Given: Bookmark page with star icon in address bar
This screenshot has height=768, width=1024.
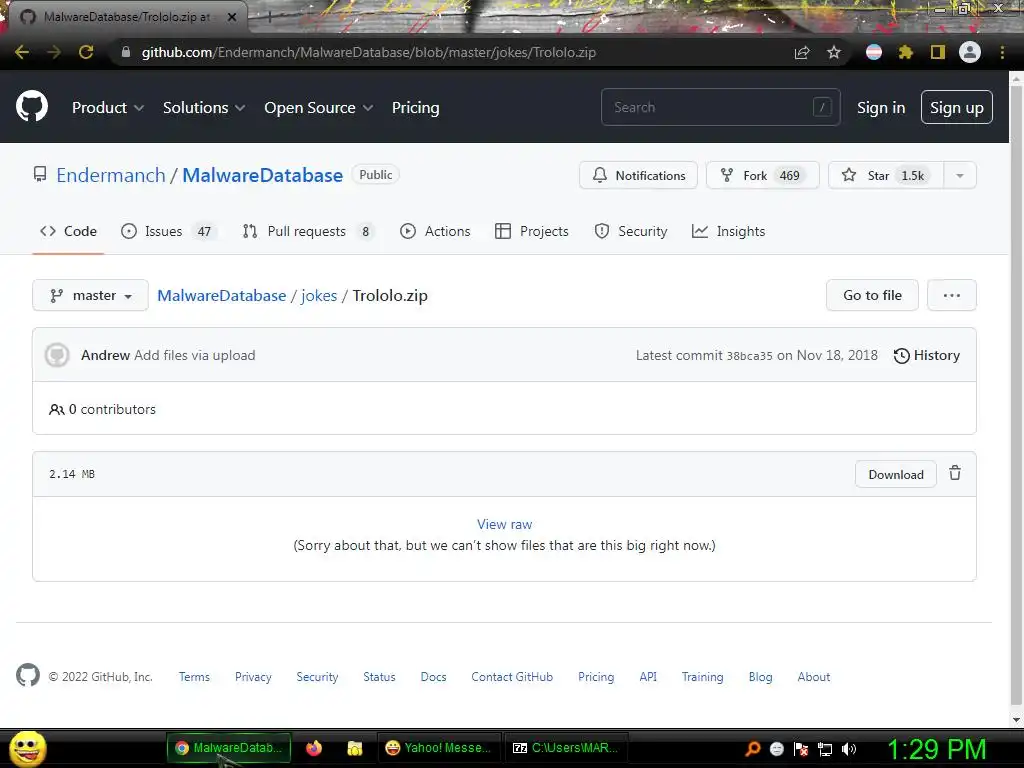Looking at the screenshot, I should pyautogui.click(x=833, y=52).
